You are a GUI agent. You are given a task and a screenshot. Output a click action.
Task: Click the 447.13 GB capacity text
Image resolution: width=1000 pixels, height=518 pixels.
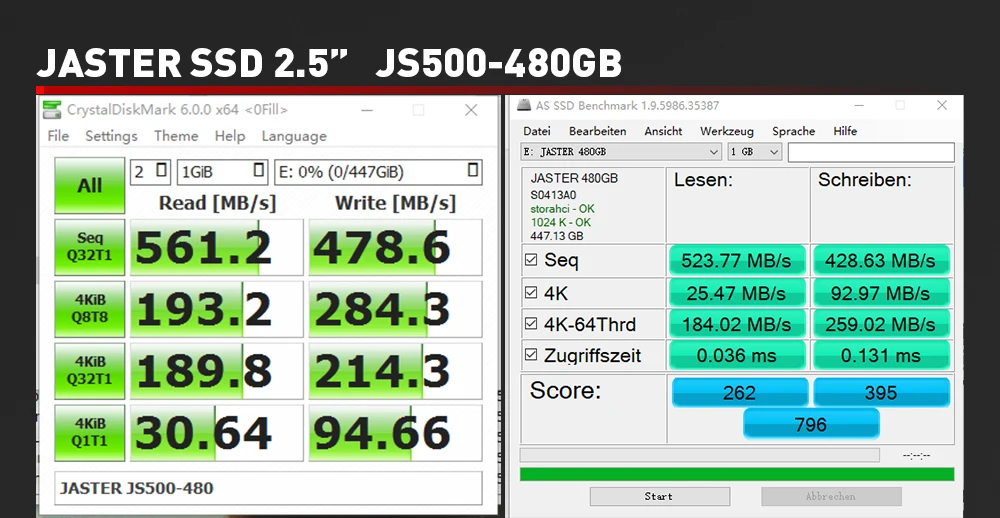(x=557, y=235)
